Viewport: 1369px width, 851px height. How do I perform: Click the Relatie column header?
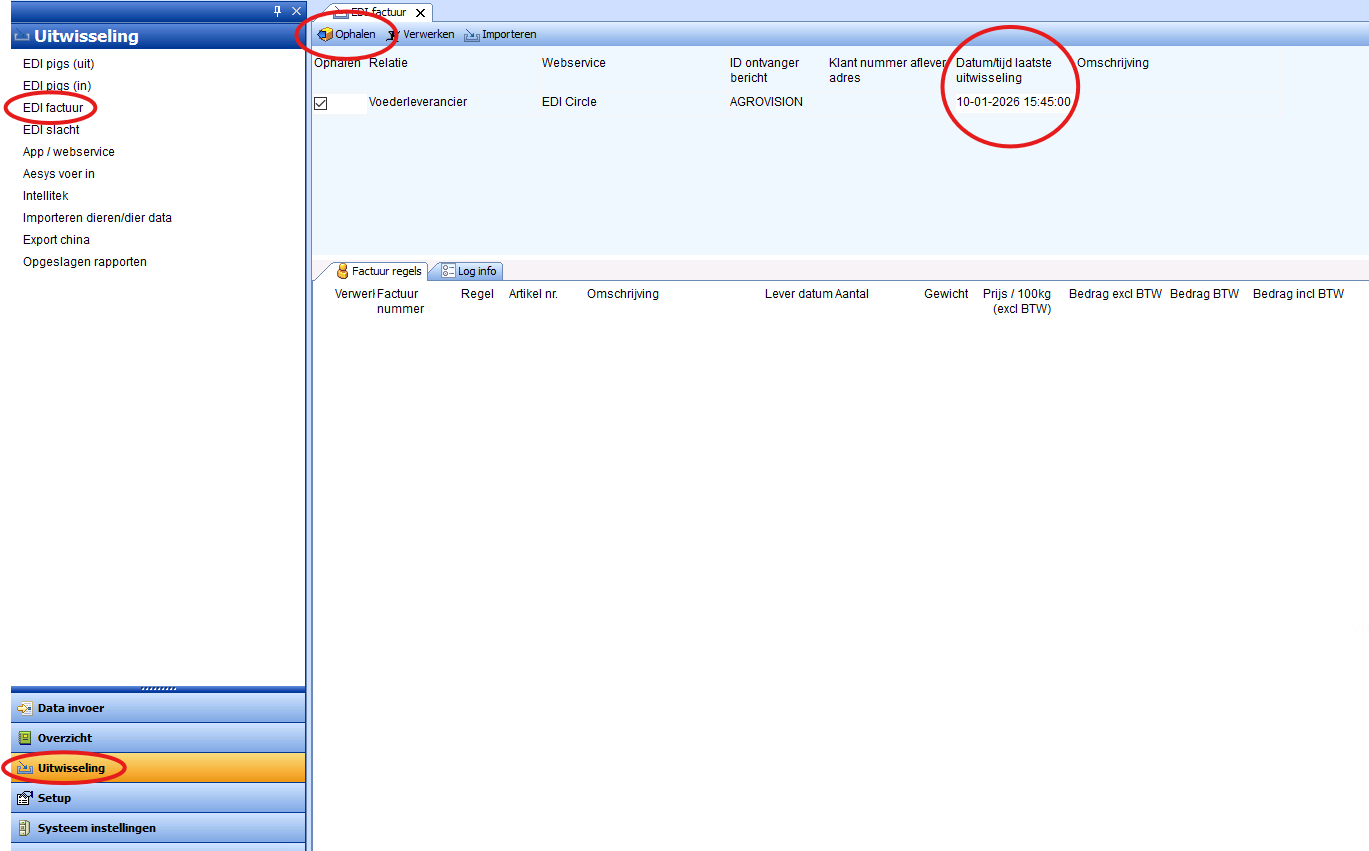(388, 63)
